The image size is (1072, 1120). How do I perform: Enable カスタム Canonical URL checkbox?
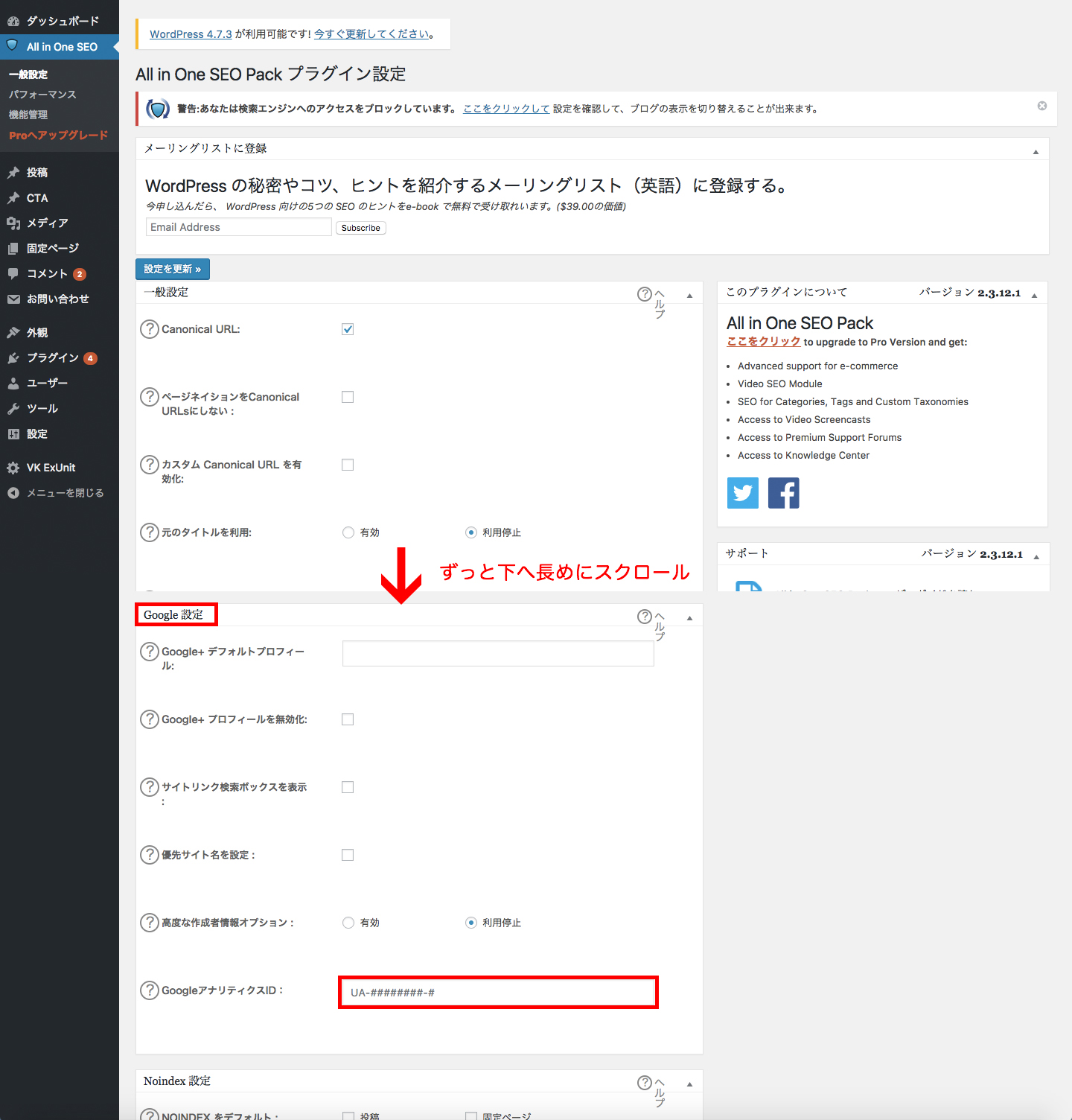point(348,465)
